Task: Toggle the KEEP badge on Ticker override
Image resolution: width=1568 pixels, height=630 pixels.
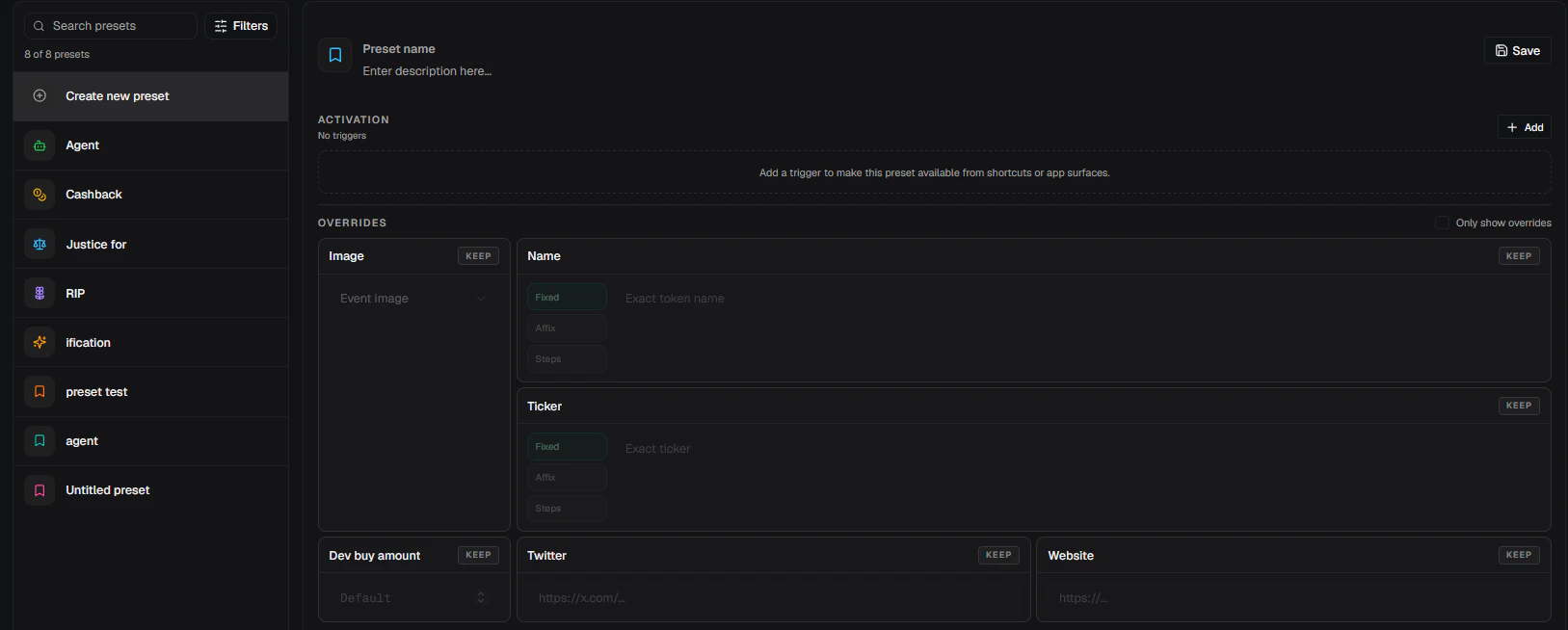Action: [1519, 406]
